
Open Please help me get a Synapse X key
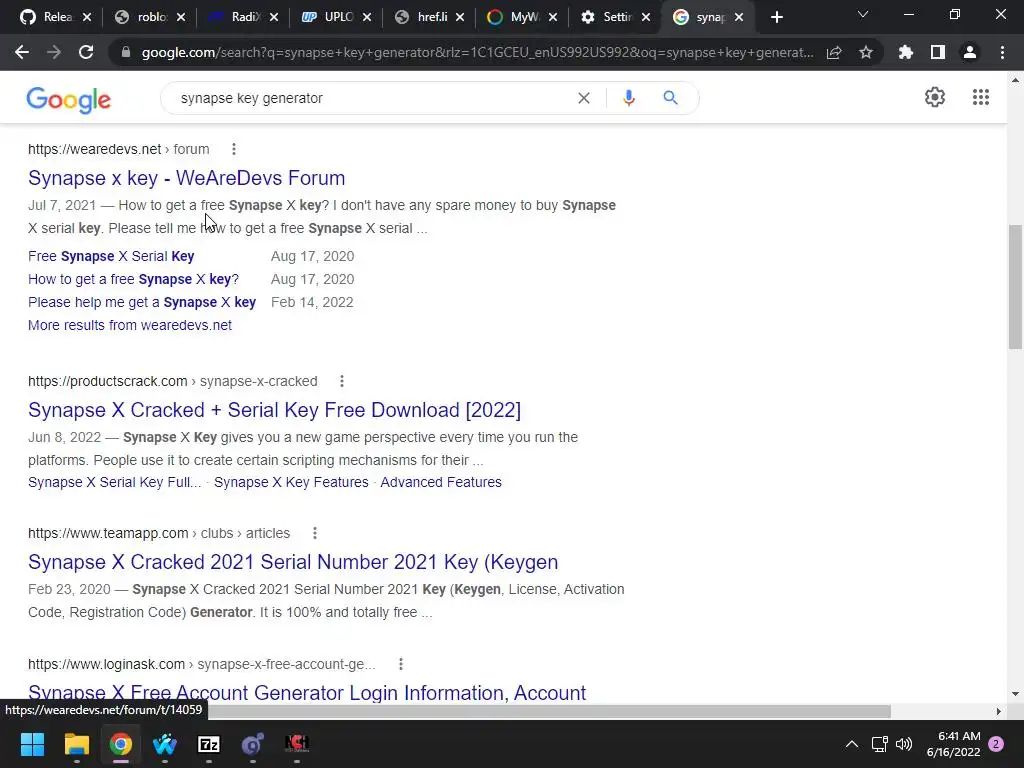[x=142, y=302]
